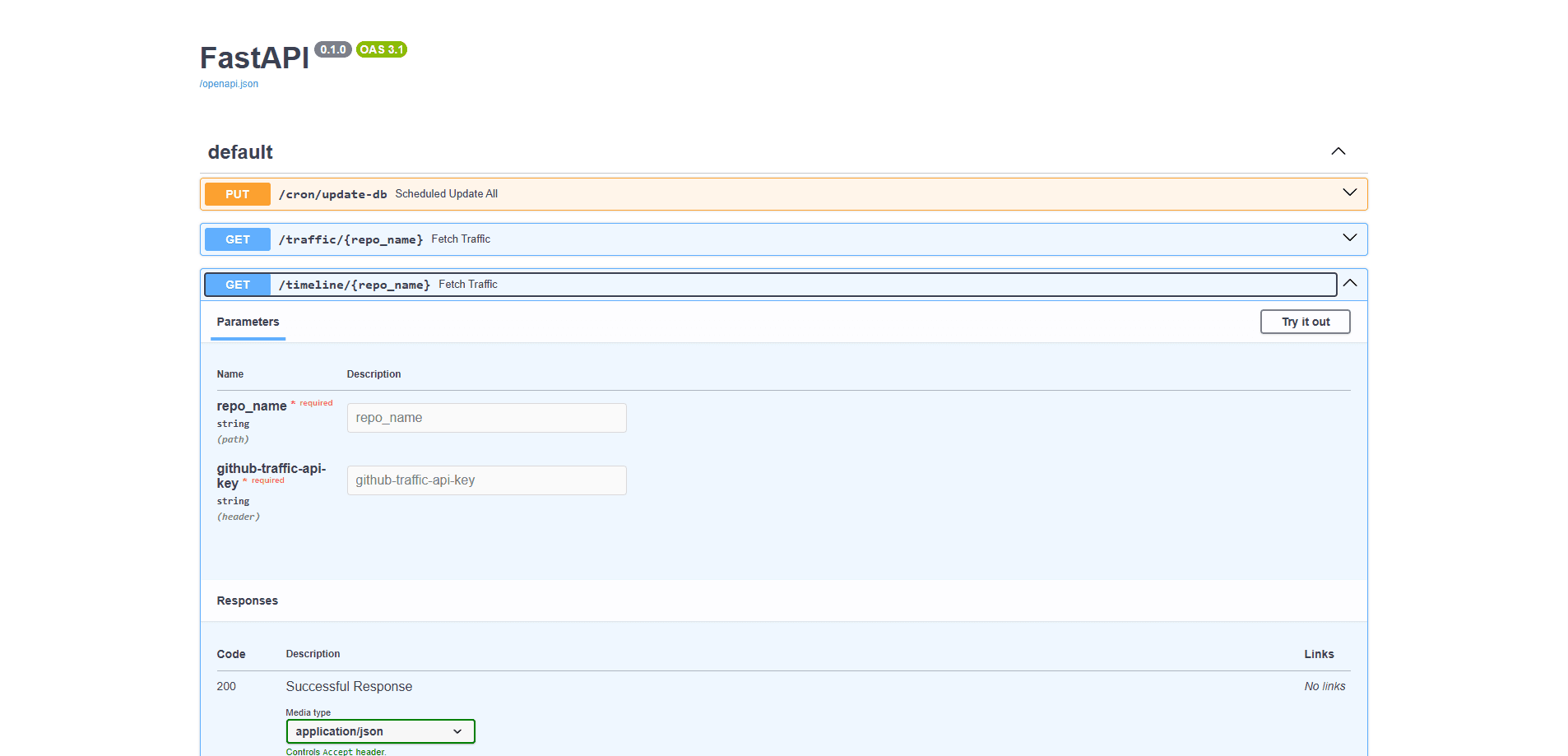This screenshot has height=756, width=1568.
Task: Click the GET badge on /traffic/{repo_name}
Action: pyautogui.click(x=237, y=239)
